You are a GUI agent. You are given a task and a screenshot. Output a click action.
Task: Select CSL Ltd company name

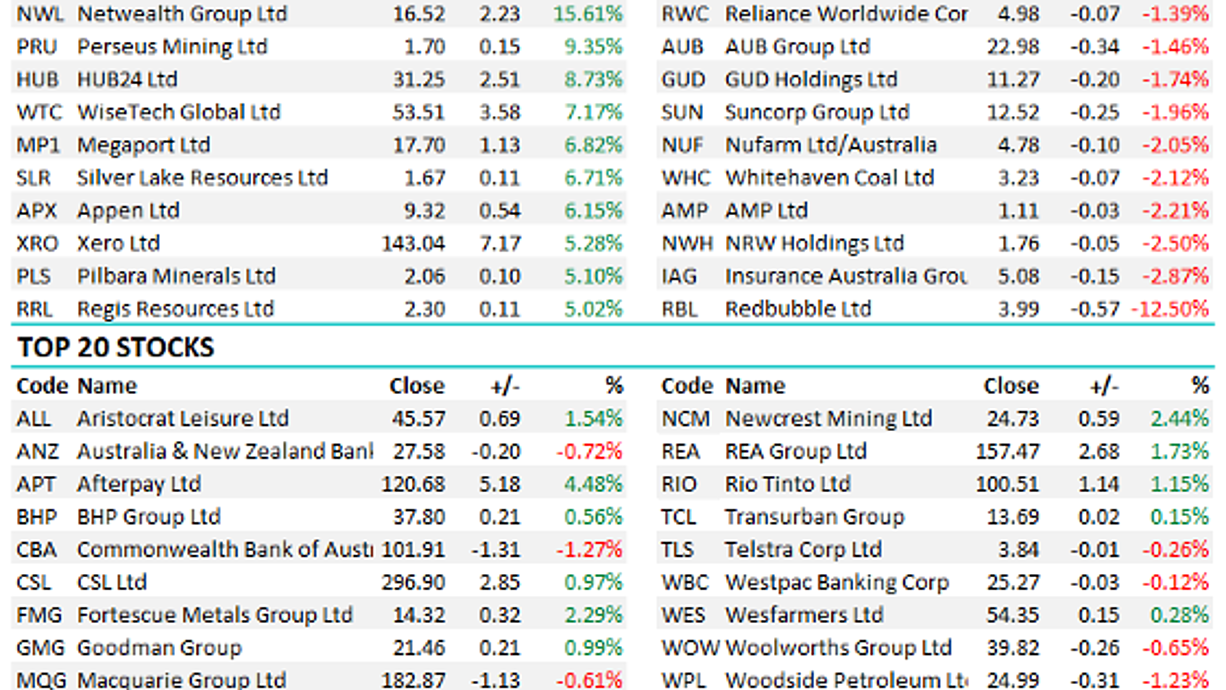pyautogui.click(x=112, y=582)
